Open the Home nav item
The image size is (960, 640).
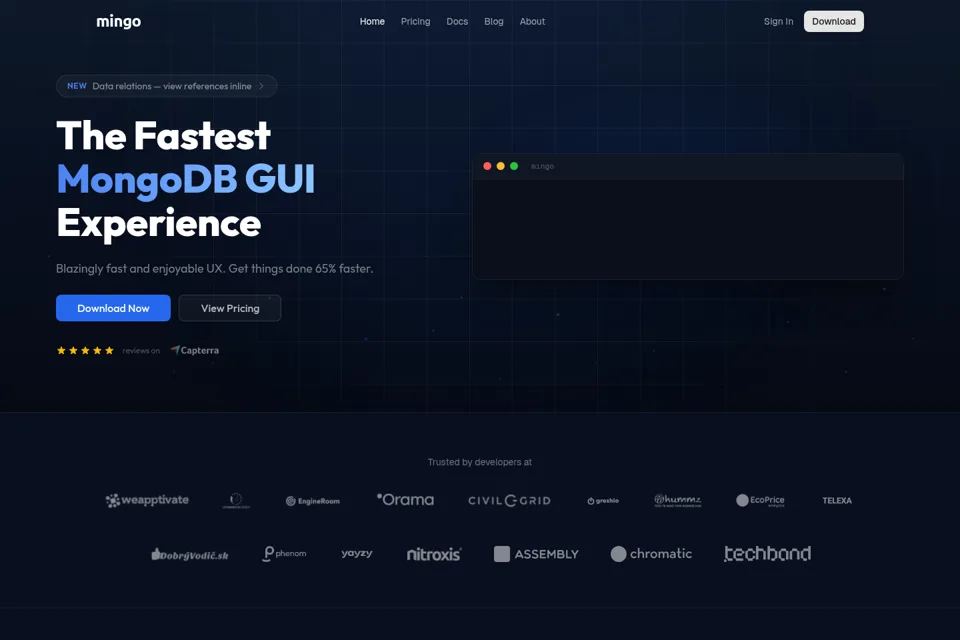coord(372,21)
